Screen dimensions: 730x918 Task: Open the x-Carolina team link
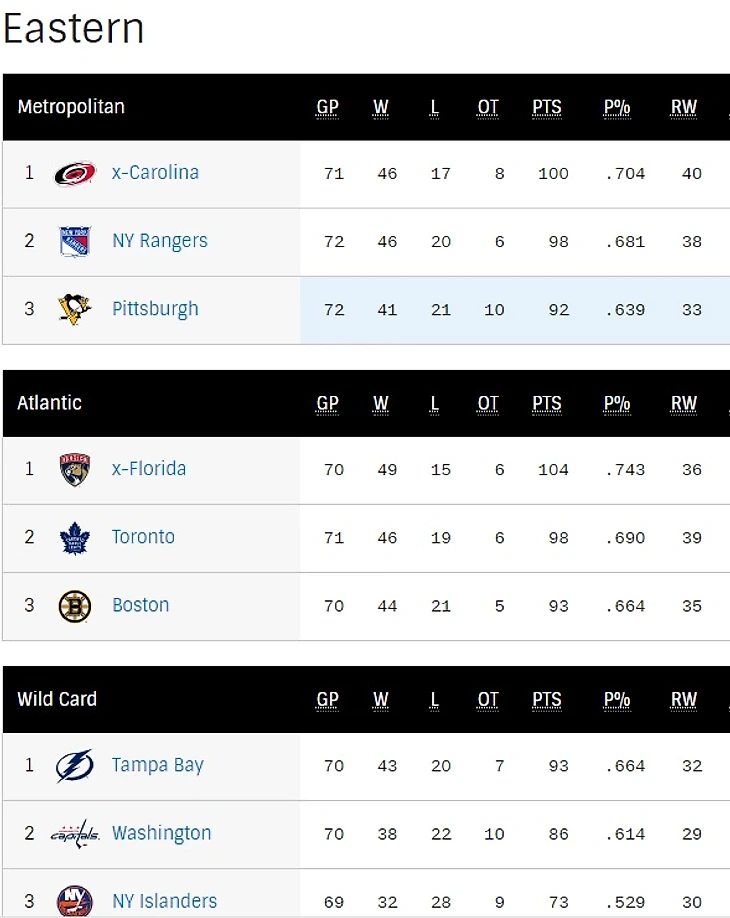pyautogui.click(x=155, y=172)
